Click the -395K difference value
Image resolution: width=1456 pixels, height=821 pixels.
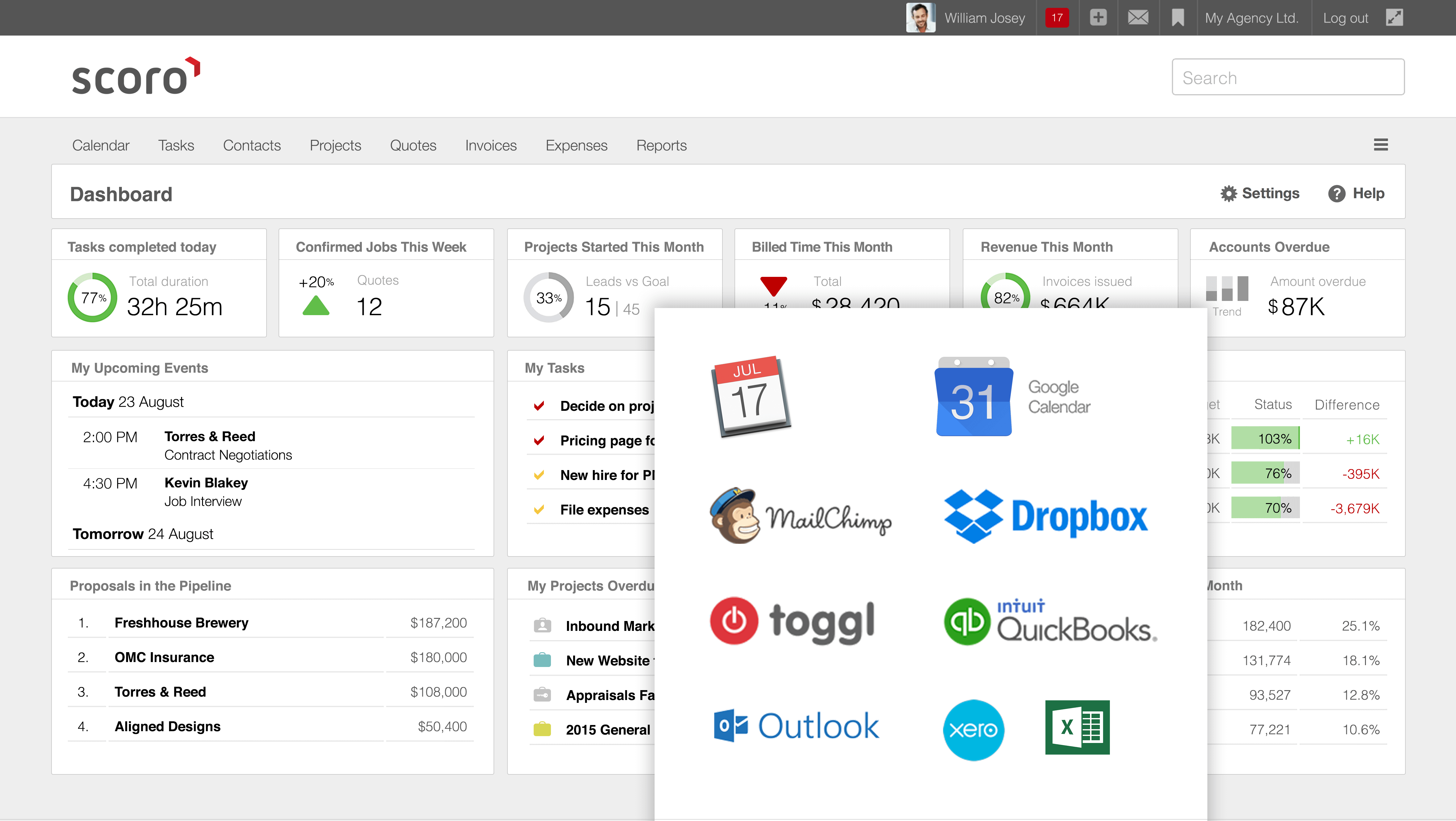click(x=1360, y=474)
